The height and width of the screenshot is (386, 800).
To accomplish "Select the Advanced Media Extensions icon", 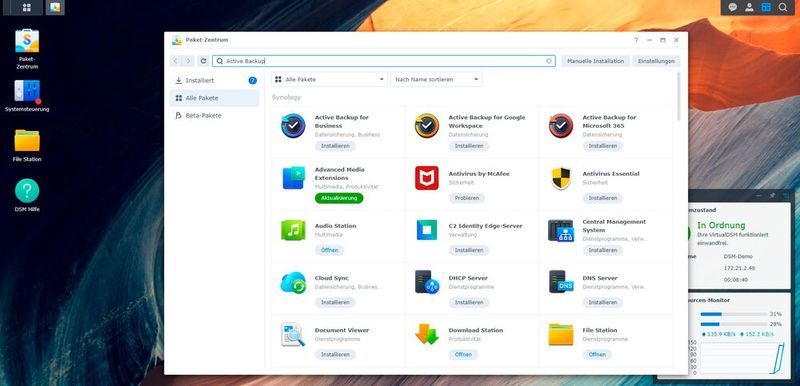I will [x=293, y=178].
